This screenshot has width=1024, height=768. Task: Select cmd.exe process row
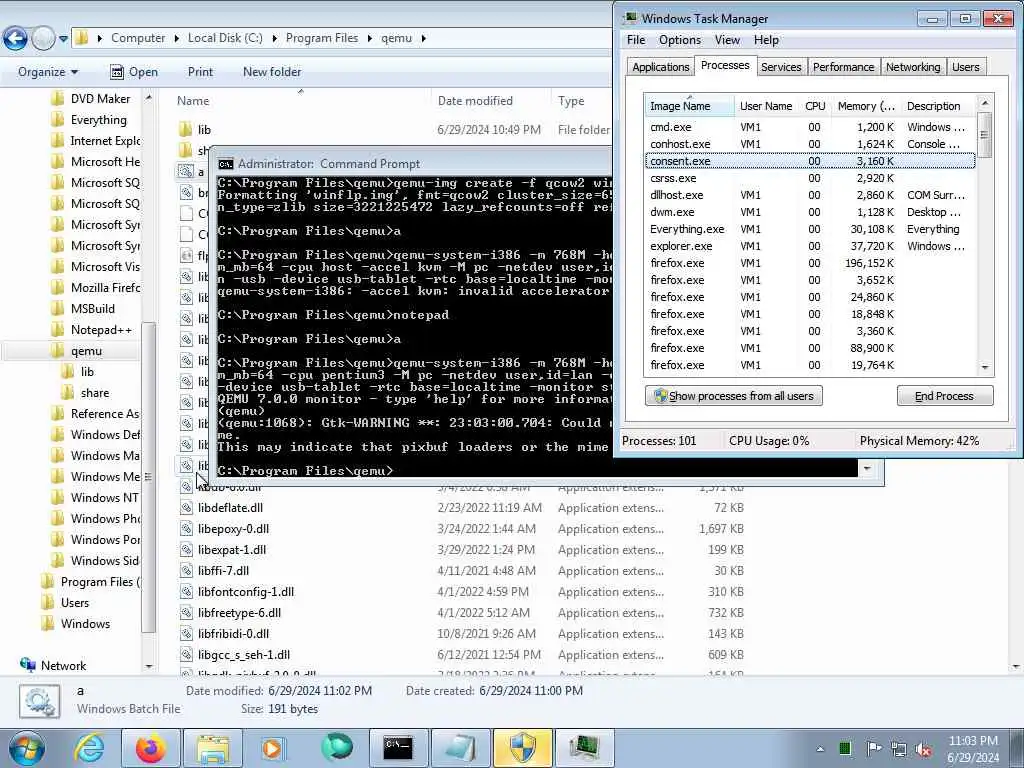810,127
